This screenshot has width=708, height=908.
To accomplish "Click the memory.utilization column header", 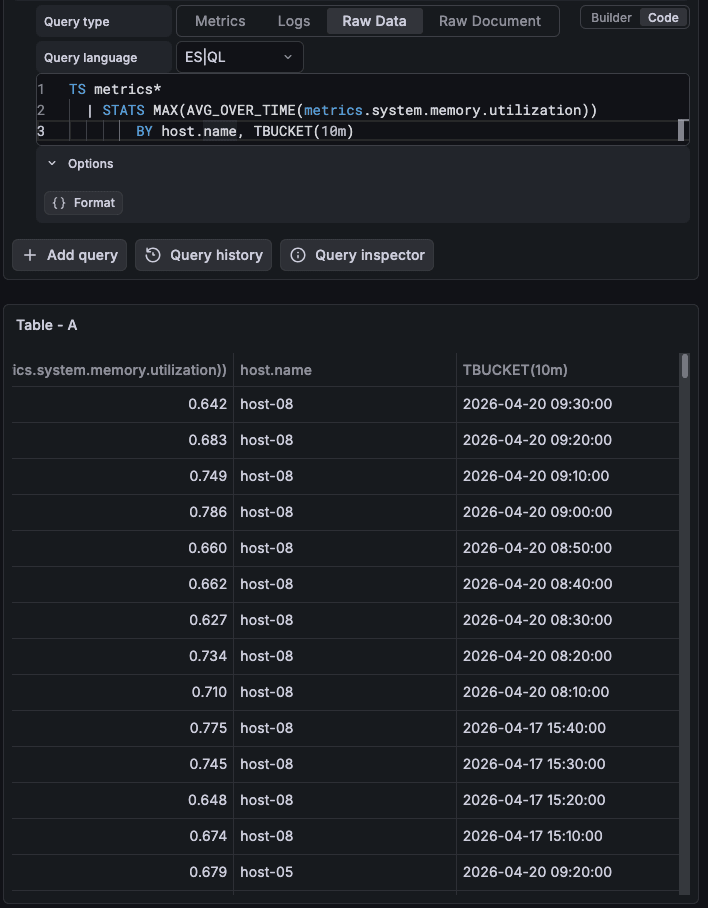I will click(x=122, y=369).
